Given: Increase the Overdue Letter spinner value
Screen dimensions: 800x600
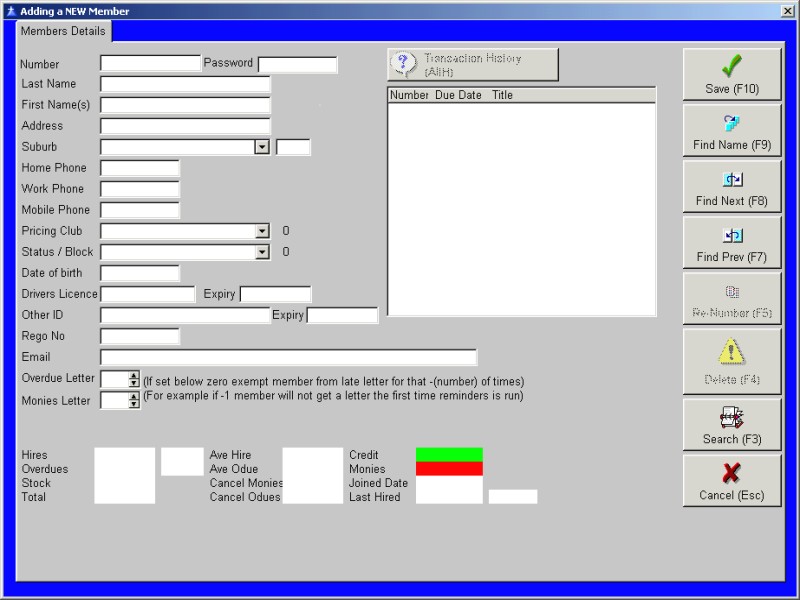Looking at the screenshot, I should [x=134, y=375].
